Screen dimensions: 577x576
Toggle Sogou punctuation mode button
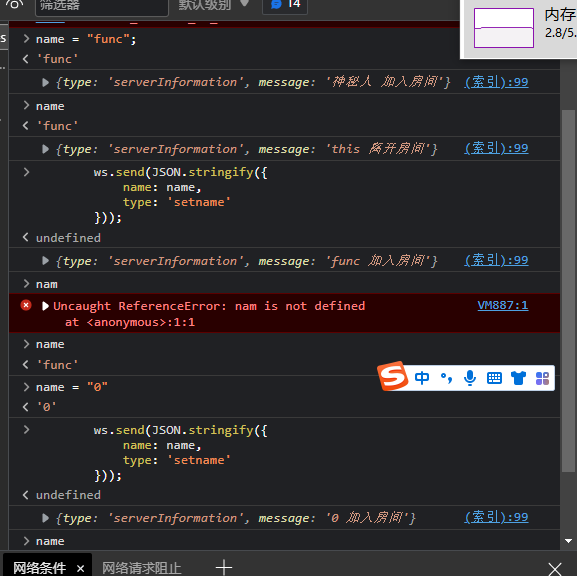(x=446, y=378)
